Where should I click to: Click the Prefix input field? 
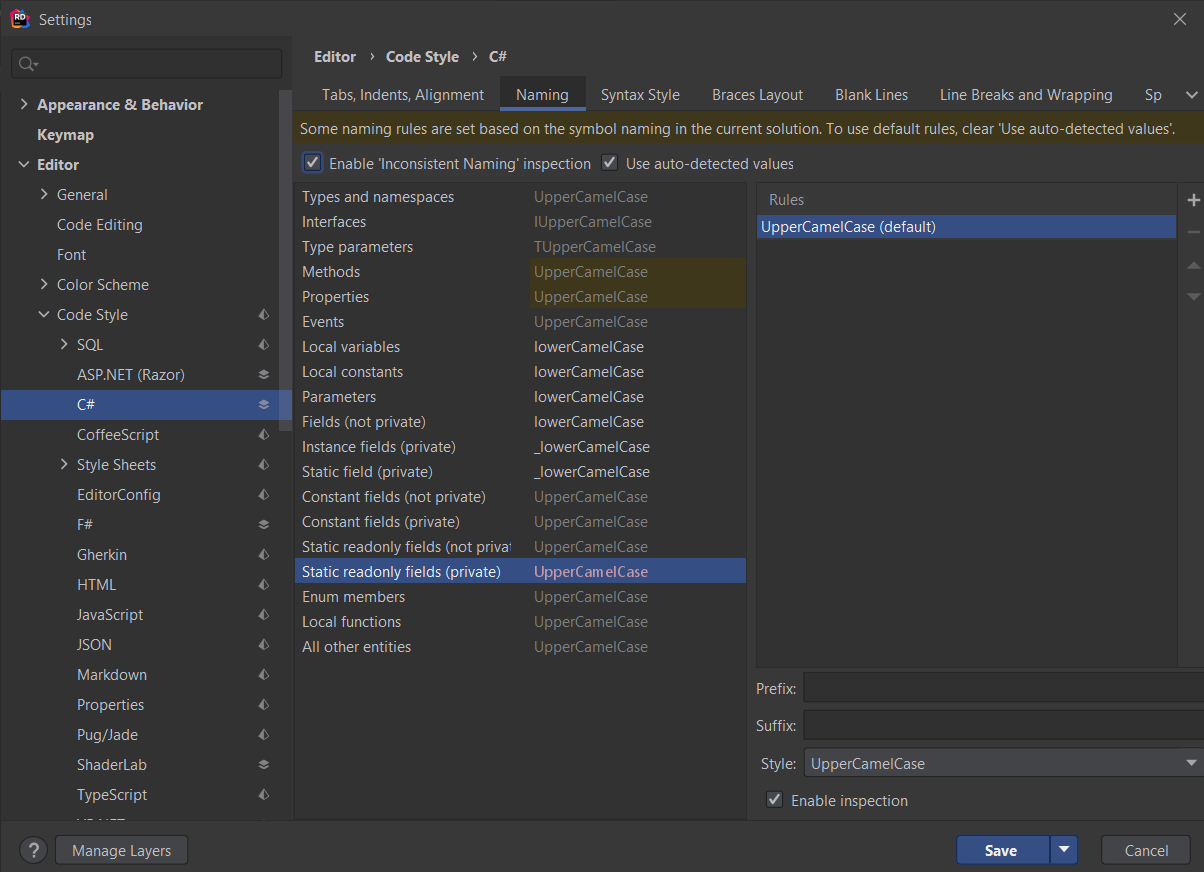[x=1003, y=688]
